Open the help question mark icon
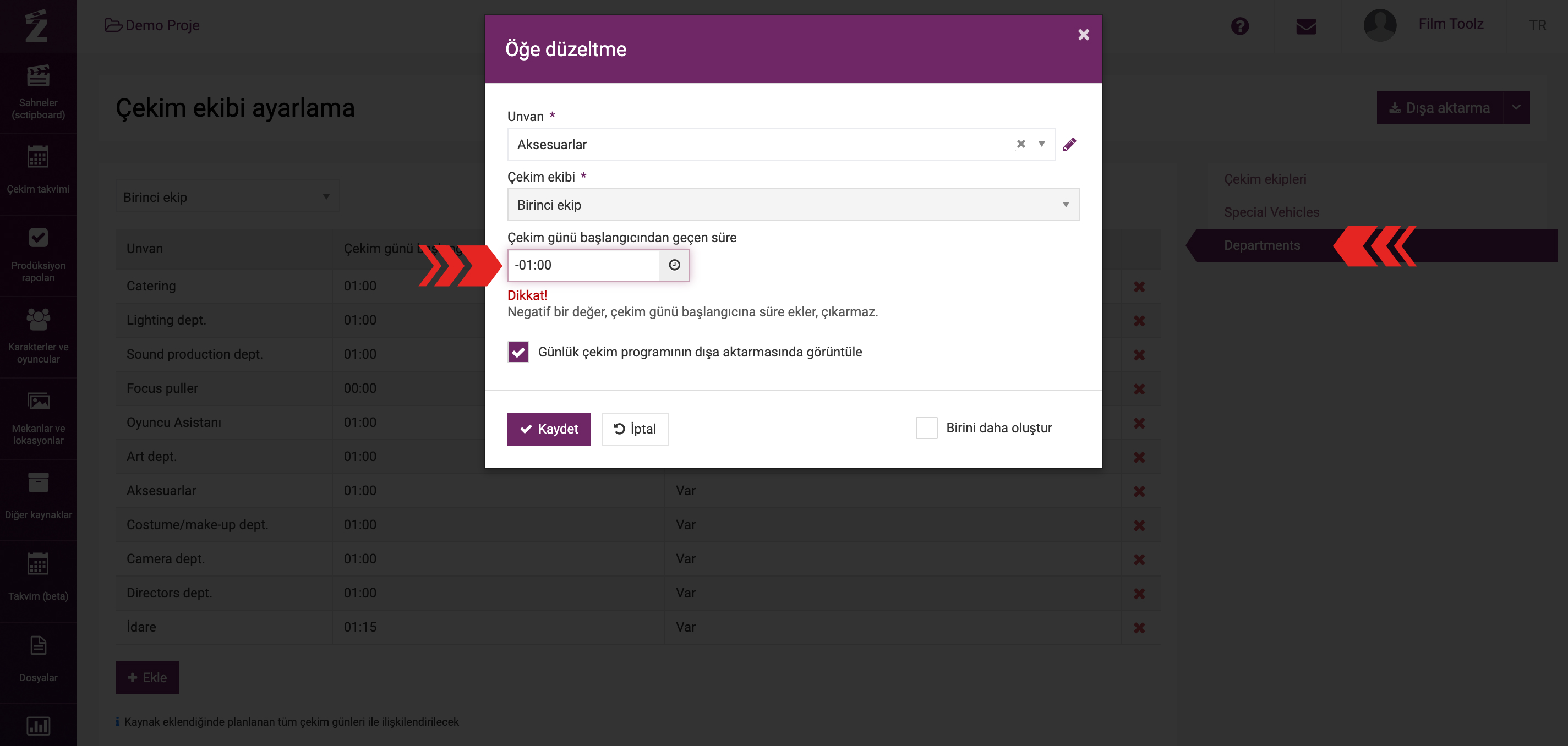This screenshot has height=746, width=1568. click(1240, 25)
